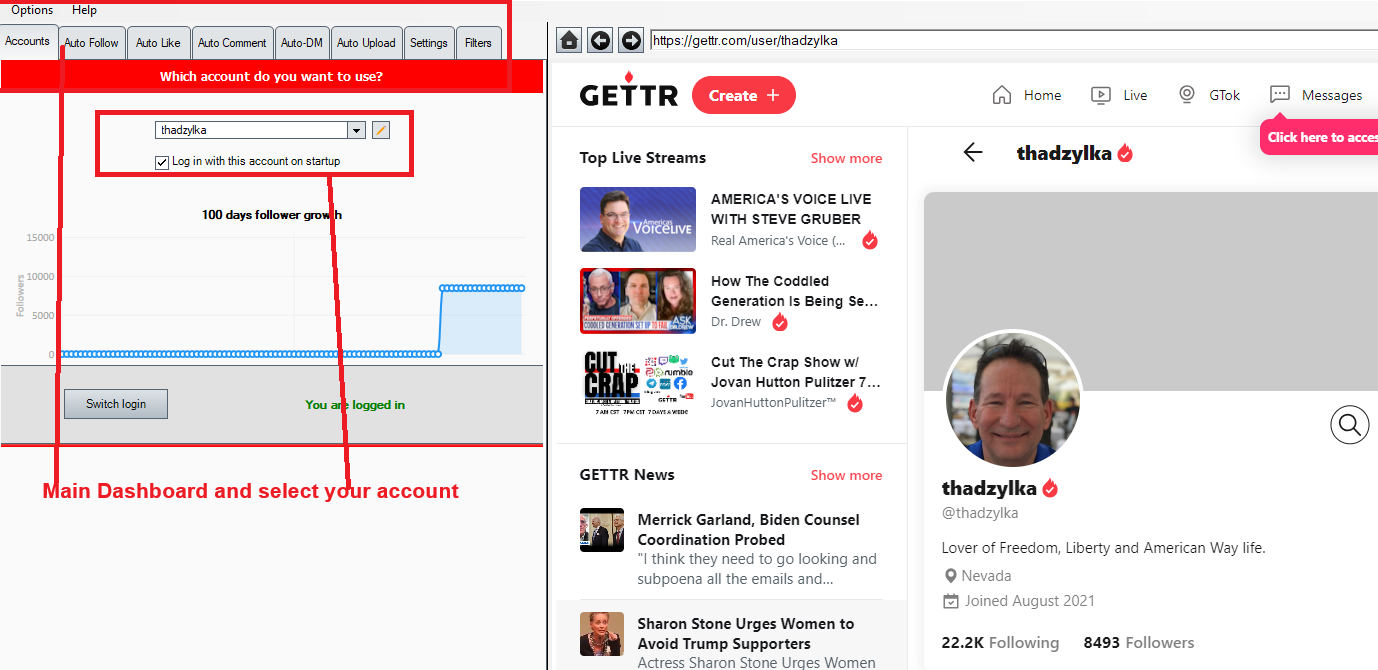Click 'Cut The Crap Show w/ Jovan Hutton Pulitzer' title

[796, 372]
